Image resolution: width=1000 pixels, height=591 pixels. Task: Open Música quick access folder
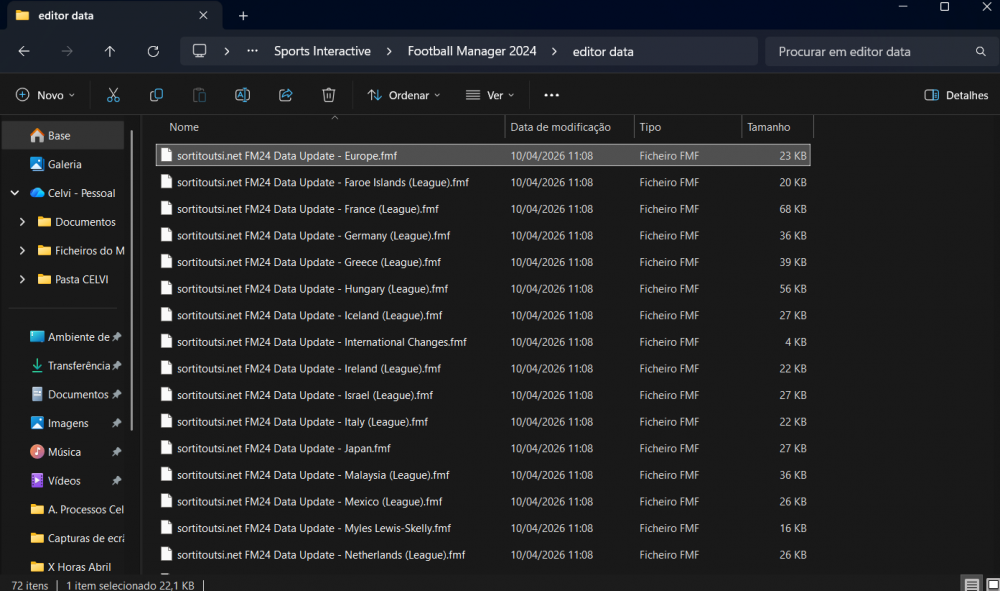click(63, 451)
